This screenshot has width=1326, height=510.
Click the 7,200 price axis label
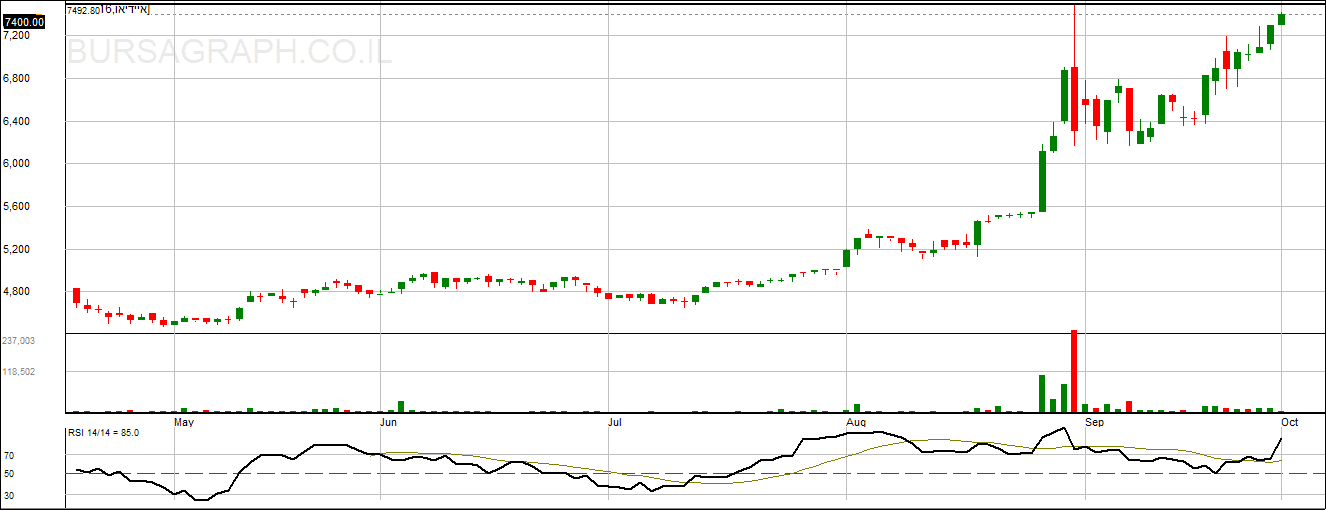coord(17,35)
